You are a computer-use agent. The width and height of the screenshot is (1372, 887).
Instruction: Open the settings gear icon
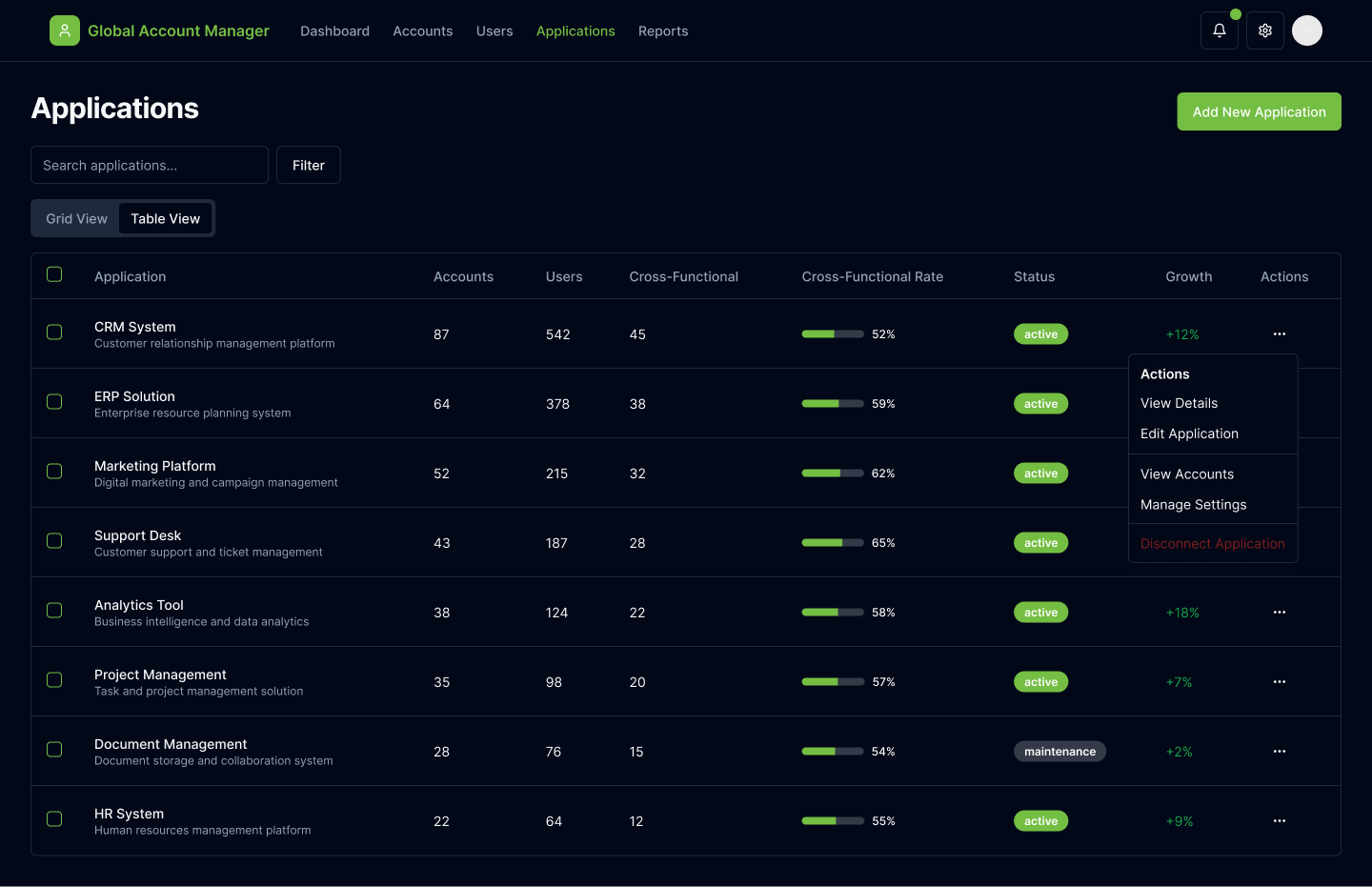pyautogui.click(x=1265, y=30)
